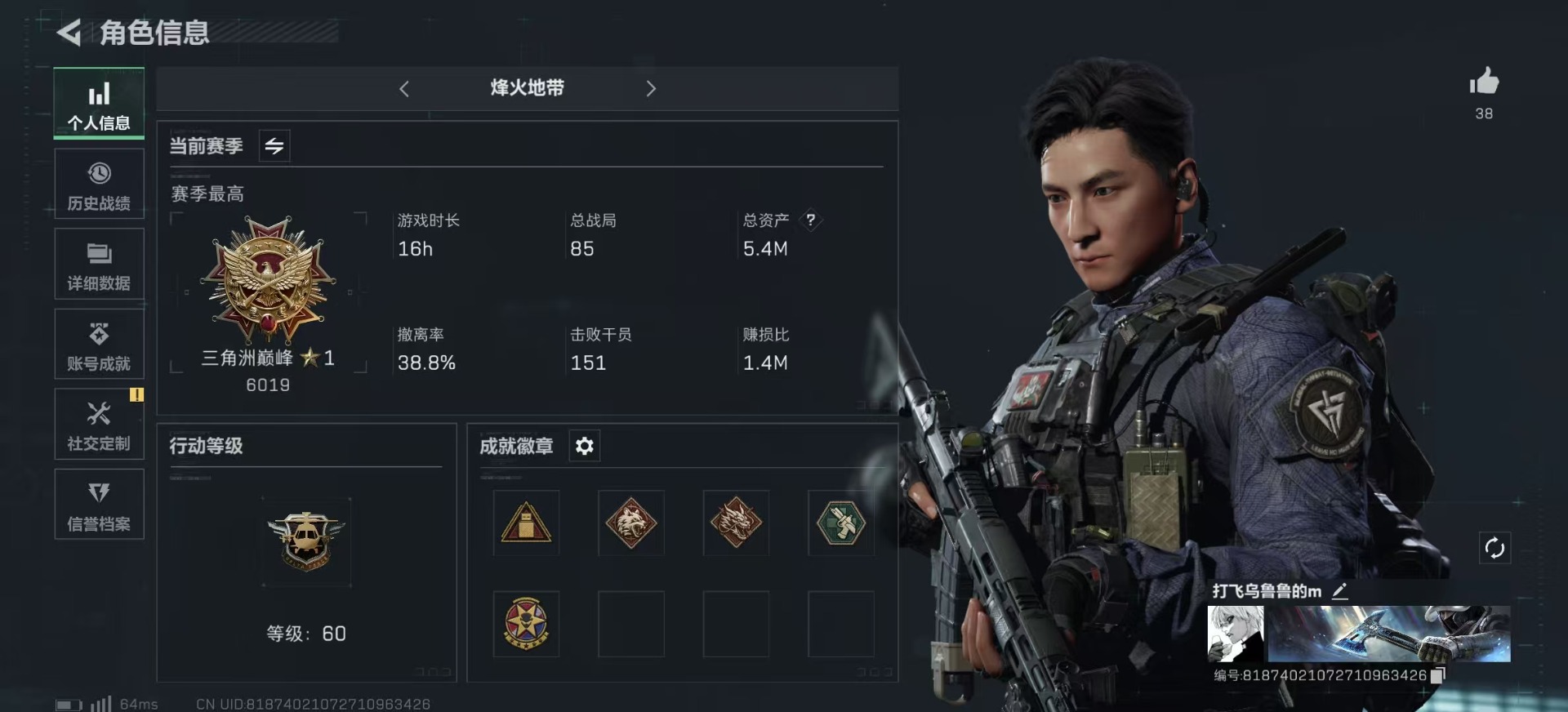Toggle the 当前赛季 season switch
Image resolution: width=1568 pixels, height=712 pixels.
274,146
